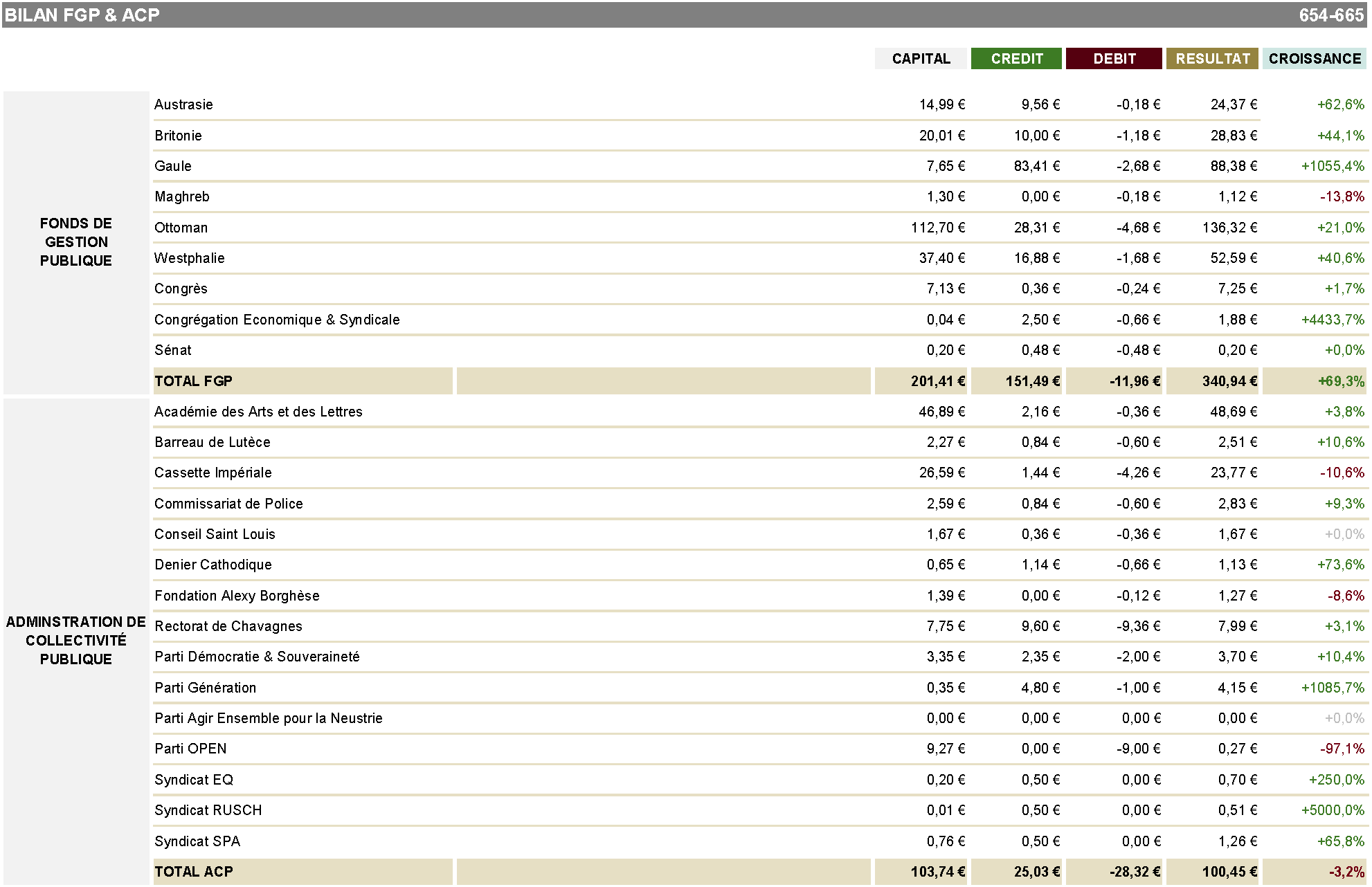Select the Syndicat RUSCH growth +5000,0%

[1332, 810]
